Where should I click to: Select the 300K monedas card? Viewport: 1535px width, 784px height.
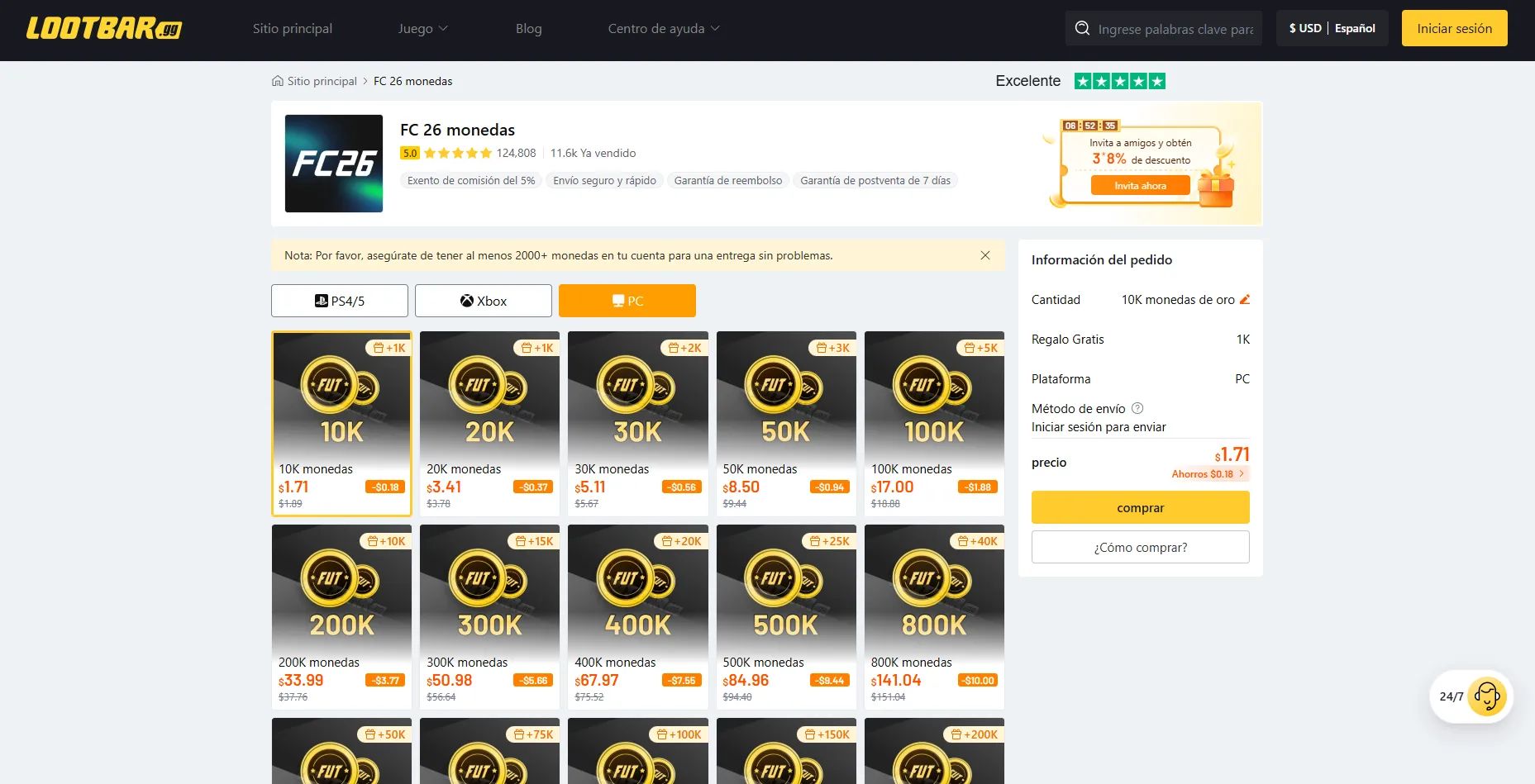tap(489, 617)
